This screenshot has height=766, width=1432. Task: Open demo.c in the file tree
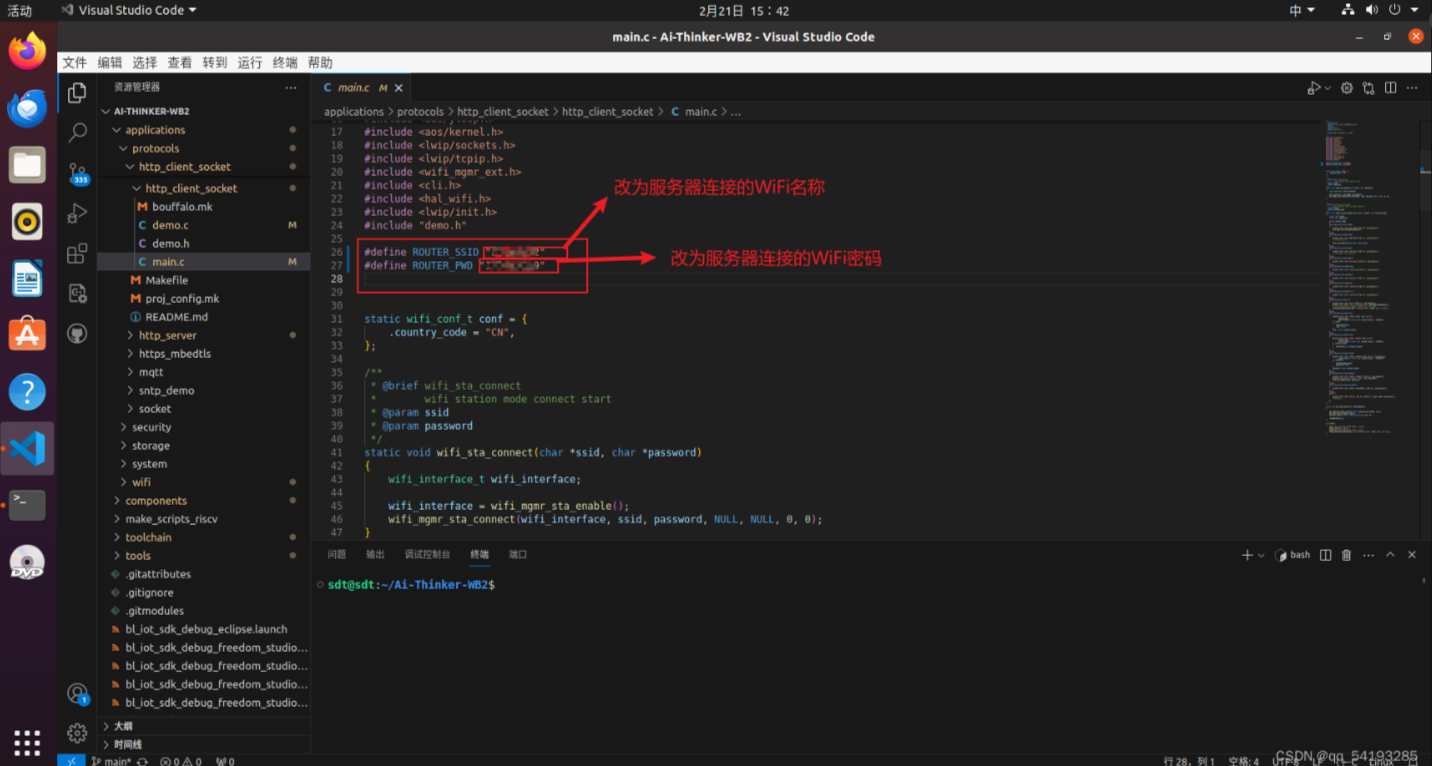coord(203,225)
